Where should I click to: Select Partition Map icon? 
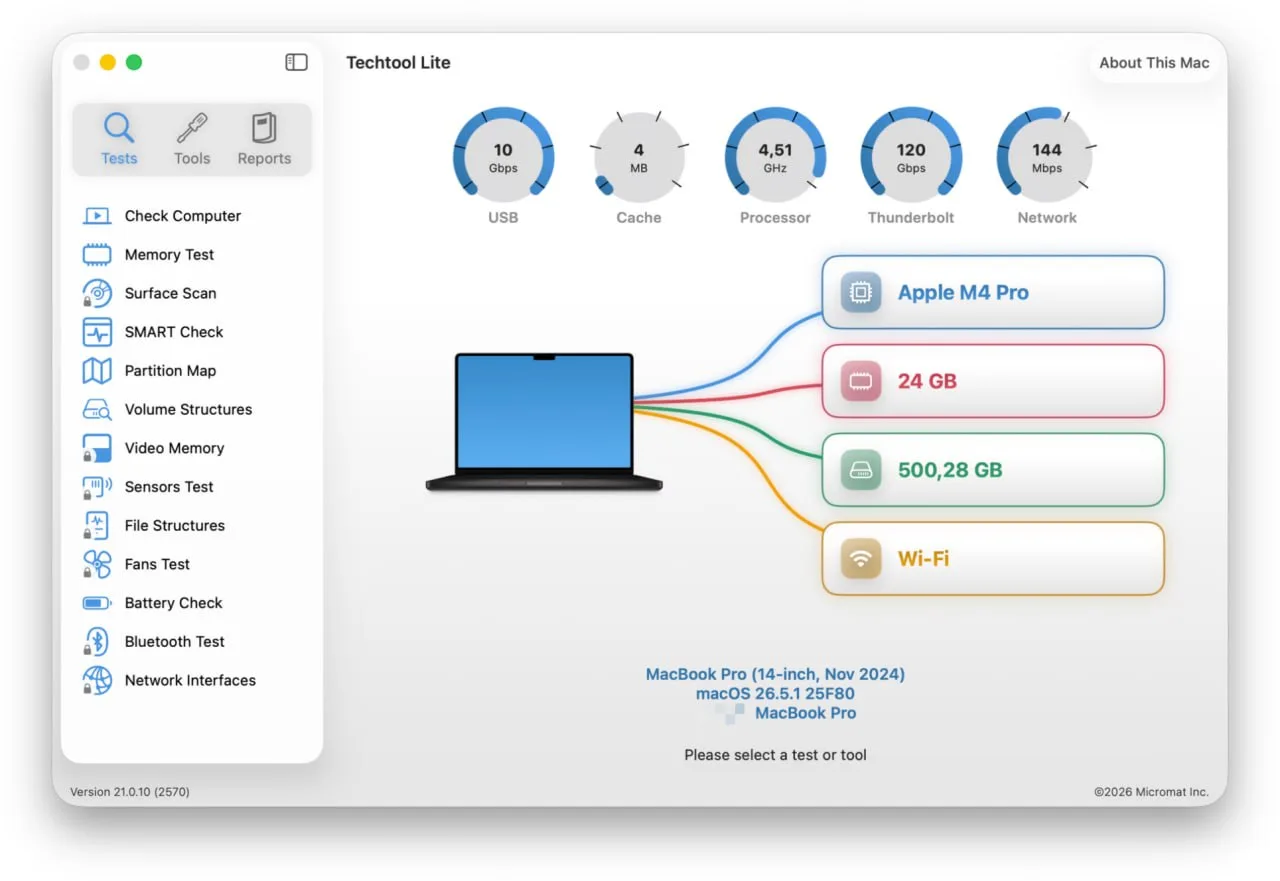pyautogui.click(x=97, y=371)
